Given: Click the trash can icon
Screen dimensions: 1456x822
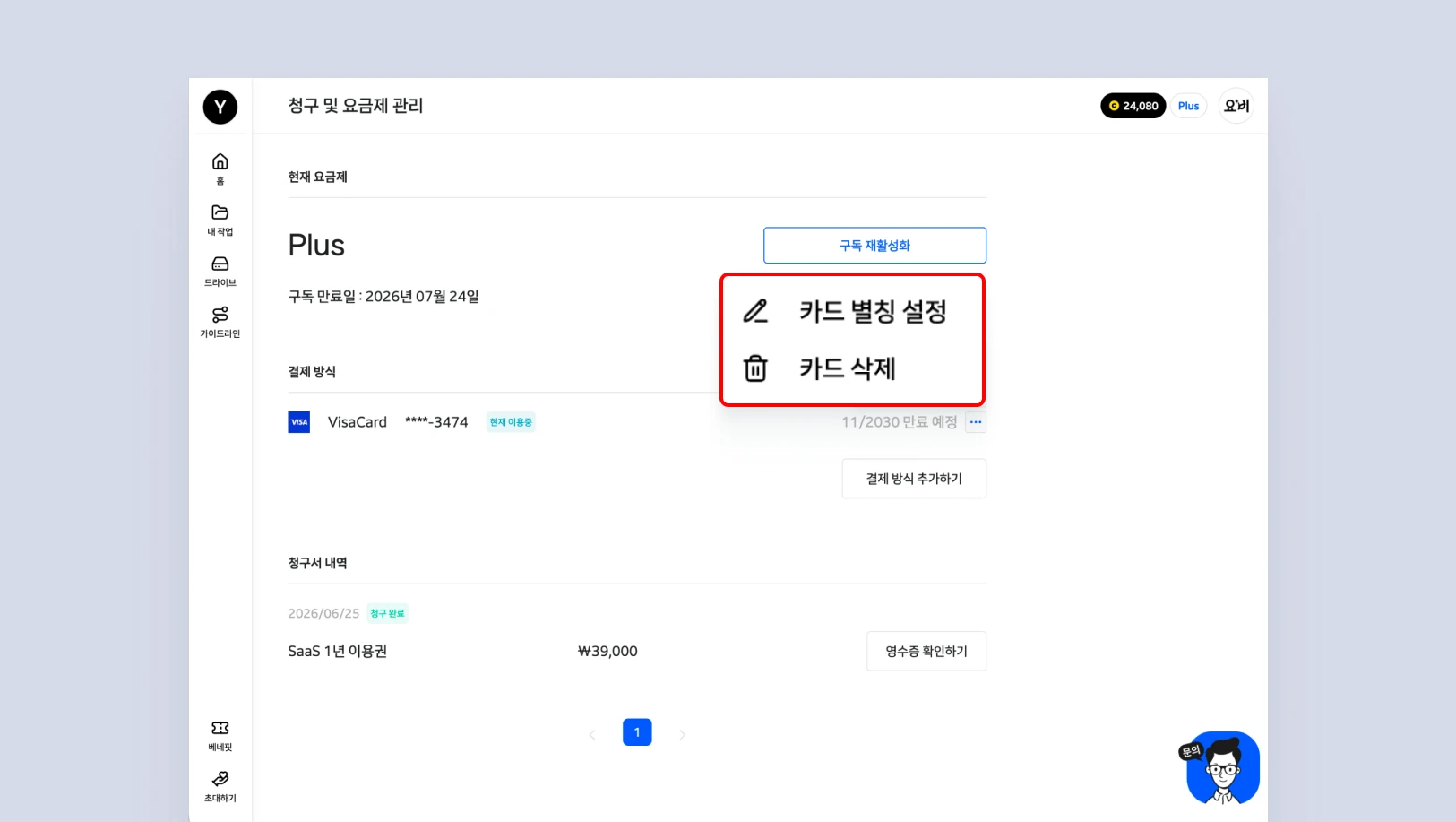Looking at the screenshot, I should click(755, 368).
